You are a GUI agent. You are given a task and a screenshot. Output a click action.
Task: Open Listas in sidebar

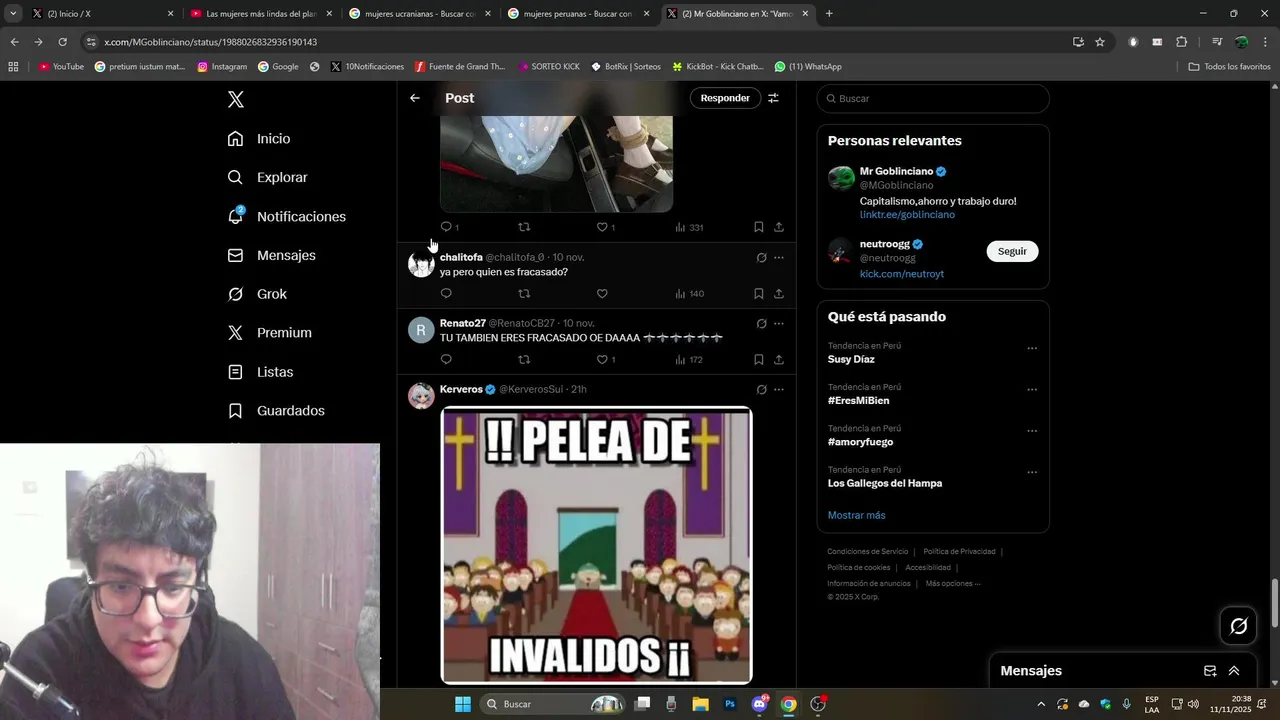point(261,372)
